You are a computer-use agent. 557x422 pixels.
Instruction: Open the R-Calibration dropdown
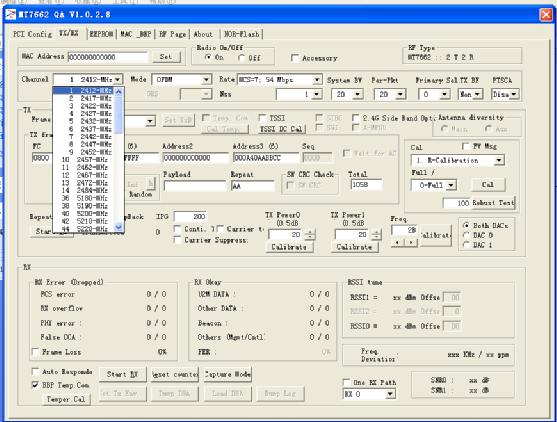tap(499, 161)
